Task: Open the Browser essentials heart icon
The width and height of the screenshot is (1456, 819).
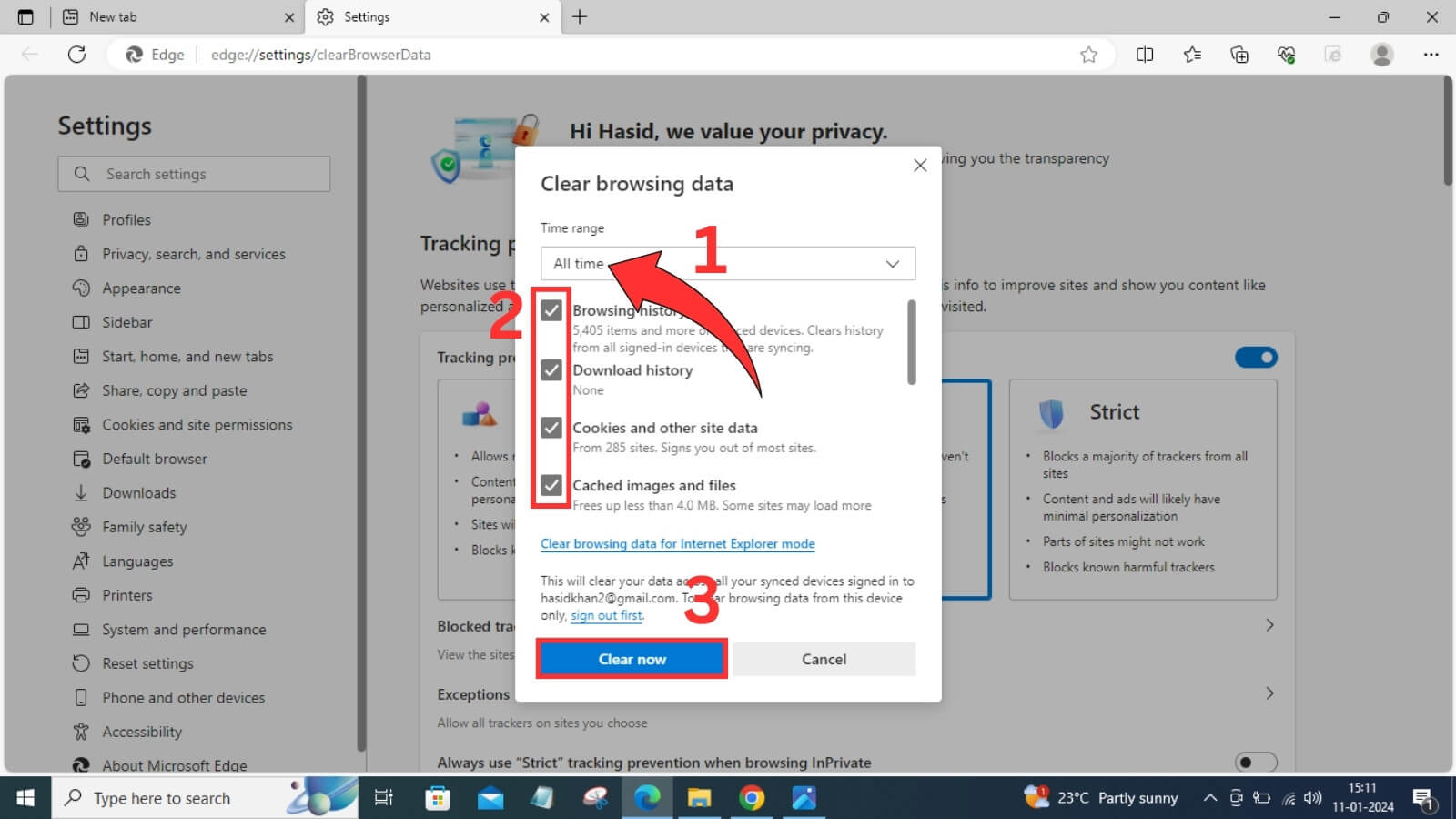Action: (x=1286, y=55)
